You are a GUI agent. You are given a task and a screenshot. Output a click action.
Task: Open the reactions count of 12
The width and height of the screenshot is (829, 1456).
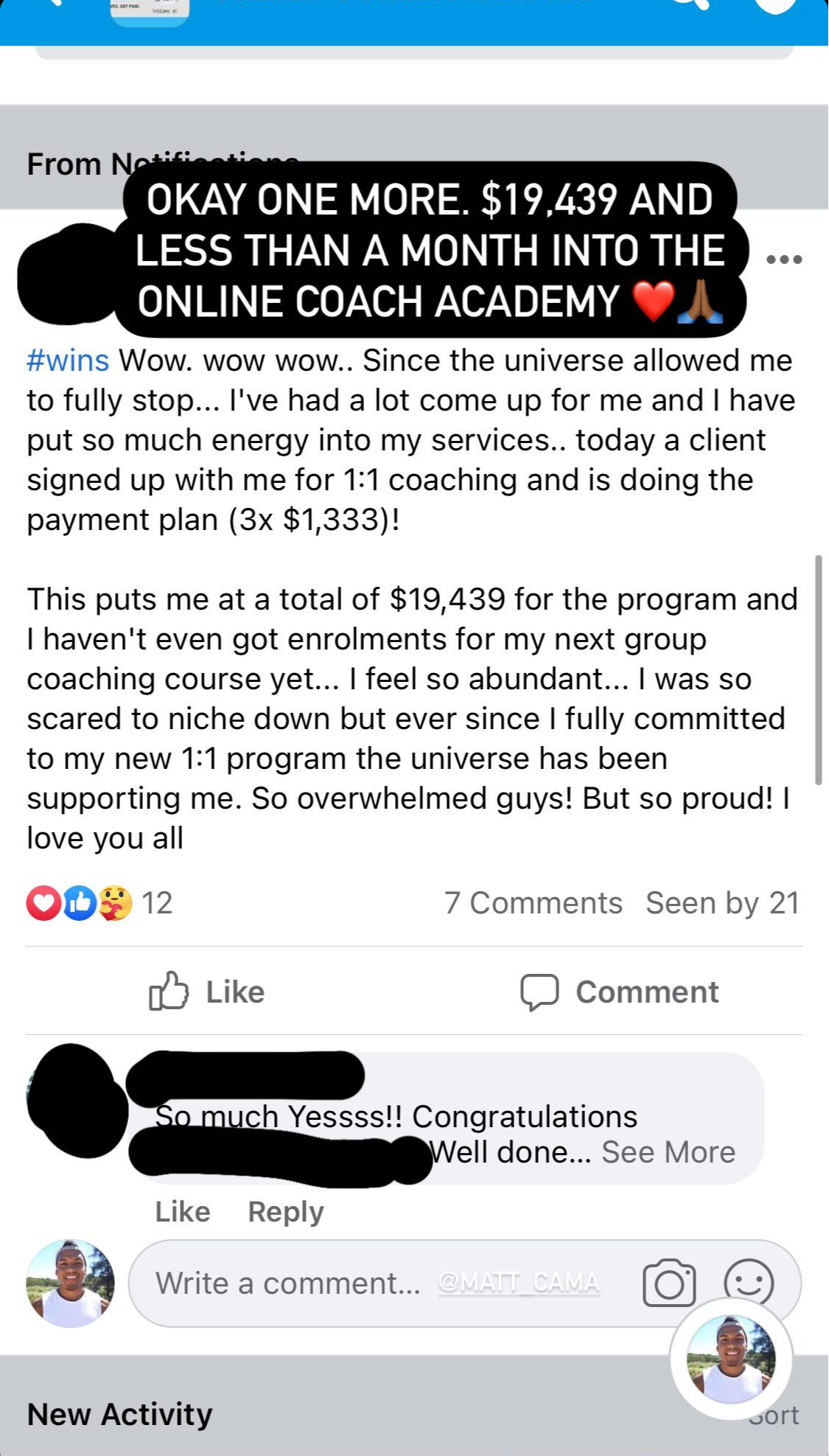pos(157,903)
